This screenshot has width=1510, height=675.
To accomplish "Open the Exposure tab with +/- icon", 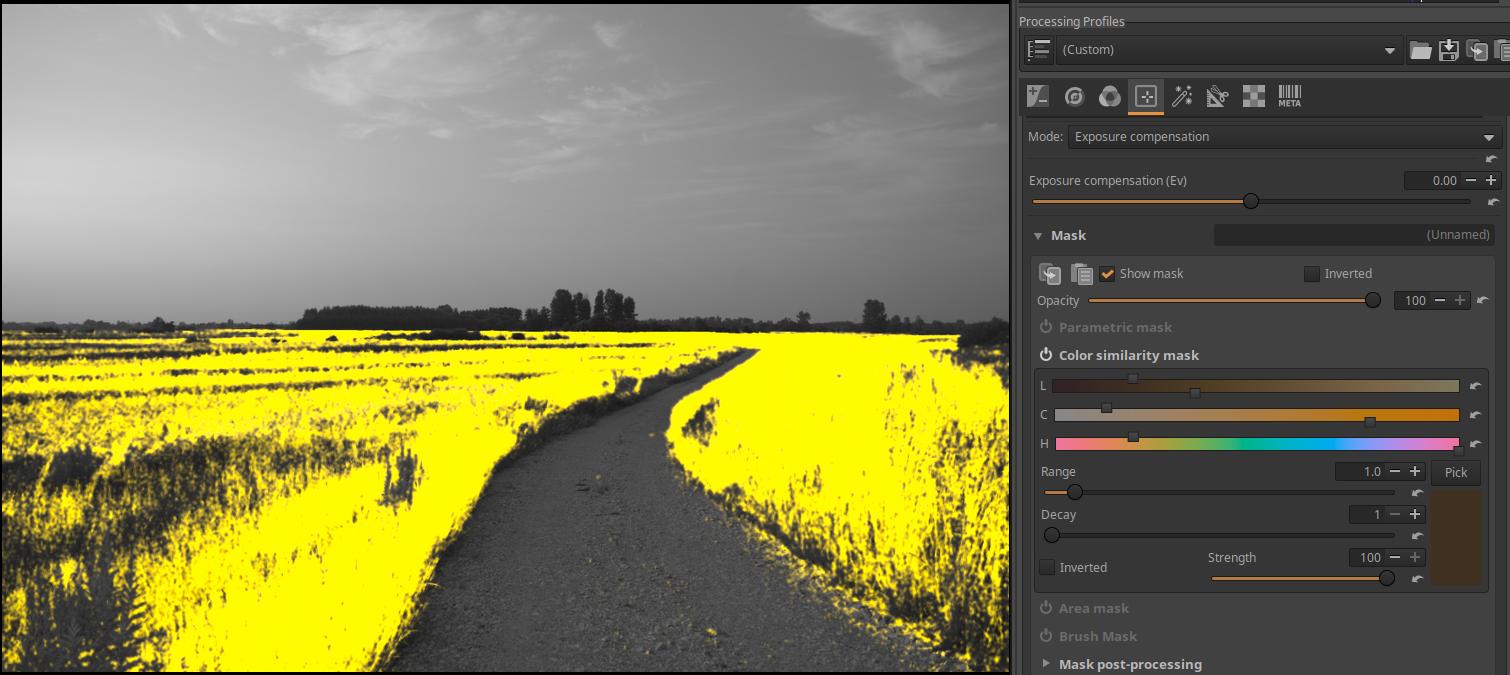I will pos(1038,96).
